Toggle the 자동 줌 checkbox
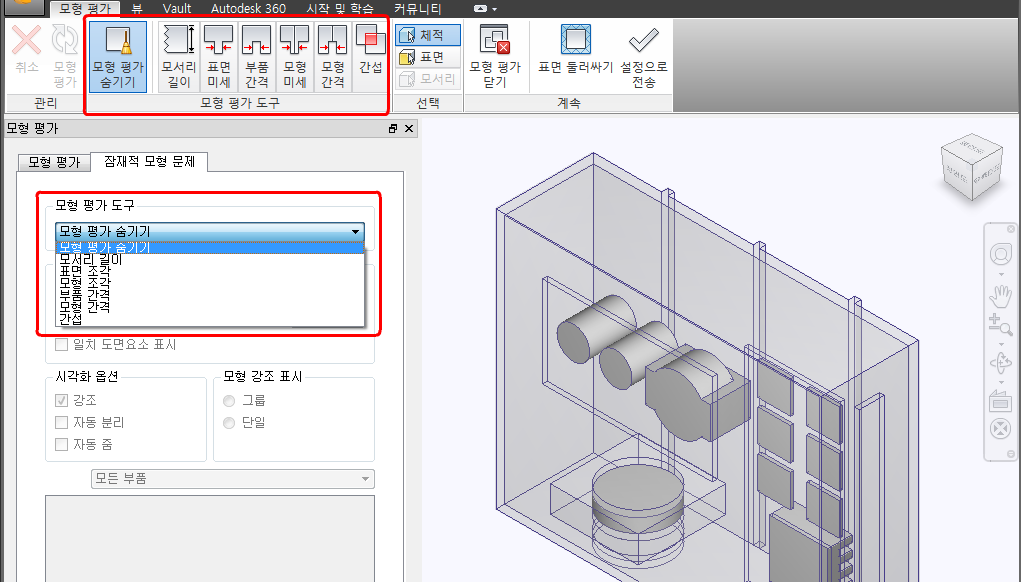The height and width of the screenshot is (582, 1021). pyautogui.click(x=62, y=445)
